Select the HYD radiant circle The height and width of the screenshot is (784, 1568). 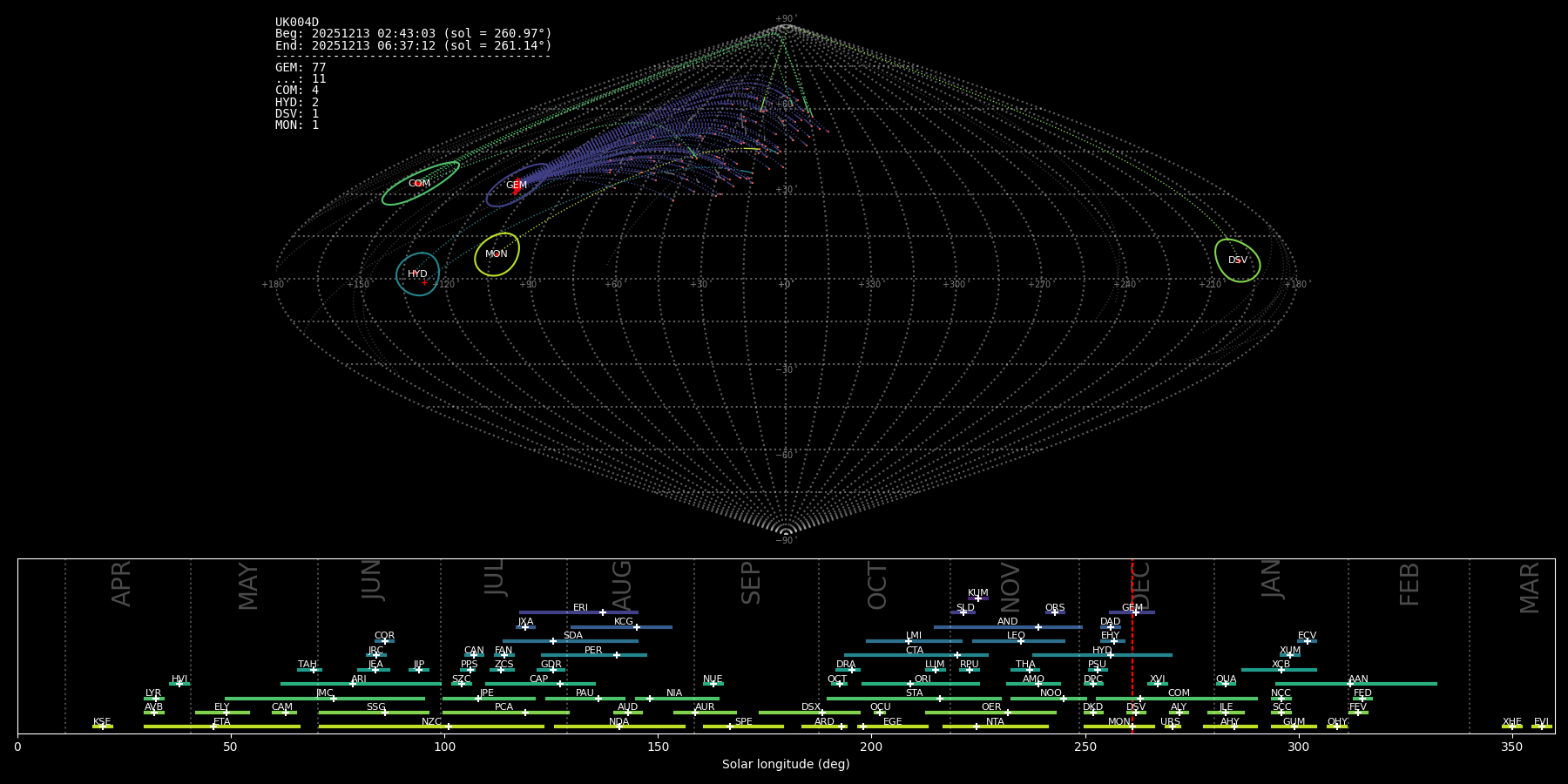(x=417, y=274)
